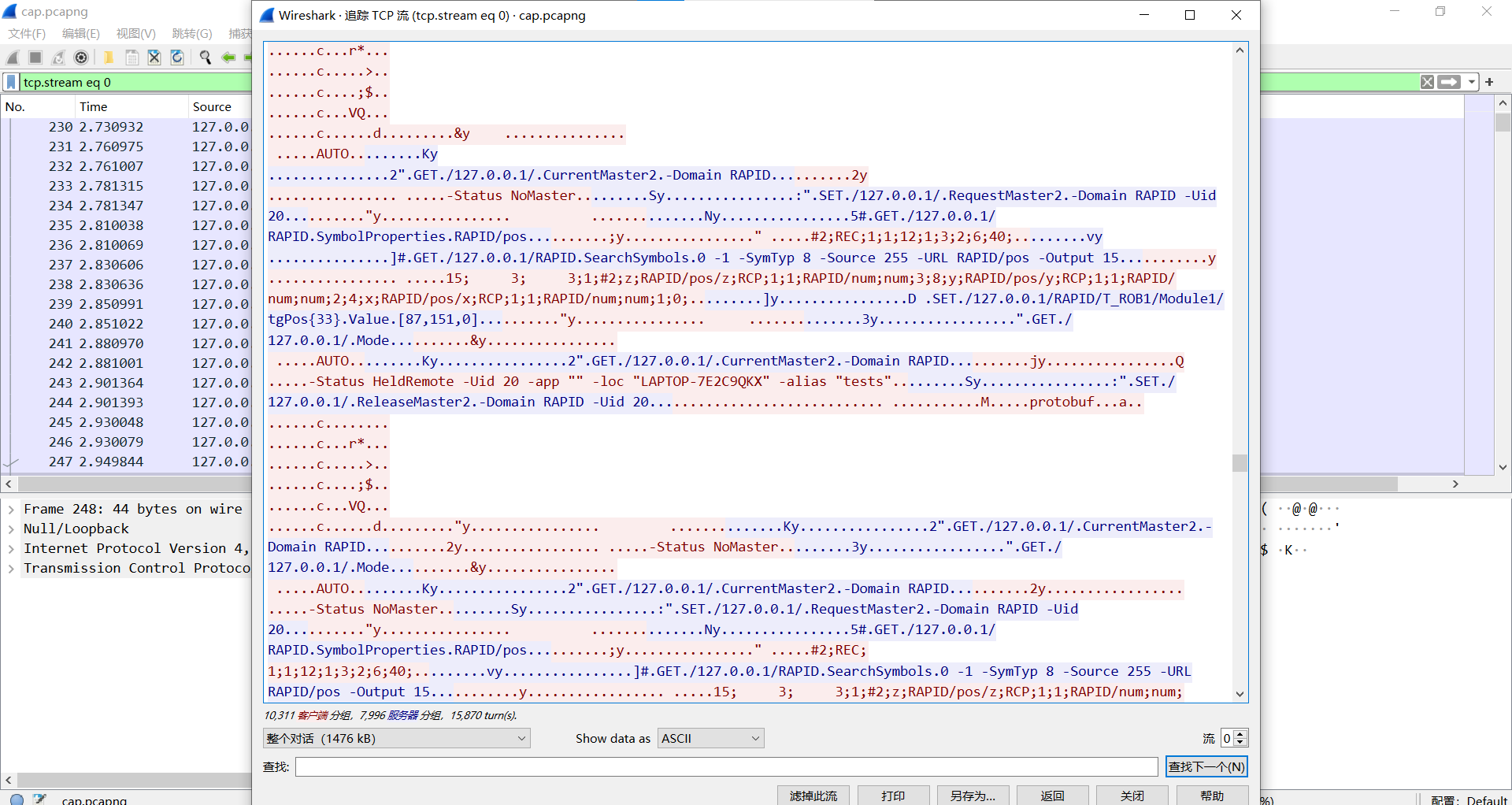This screenshot has height=805, width=1512.
Task: Click the open capture file folder icon
Action: (109, 57)
